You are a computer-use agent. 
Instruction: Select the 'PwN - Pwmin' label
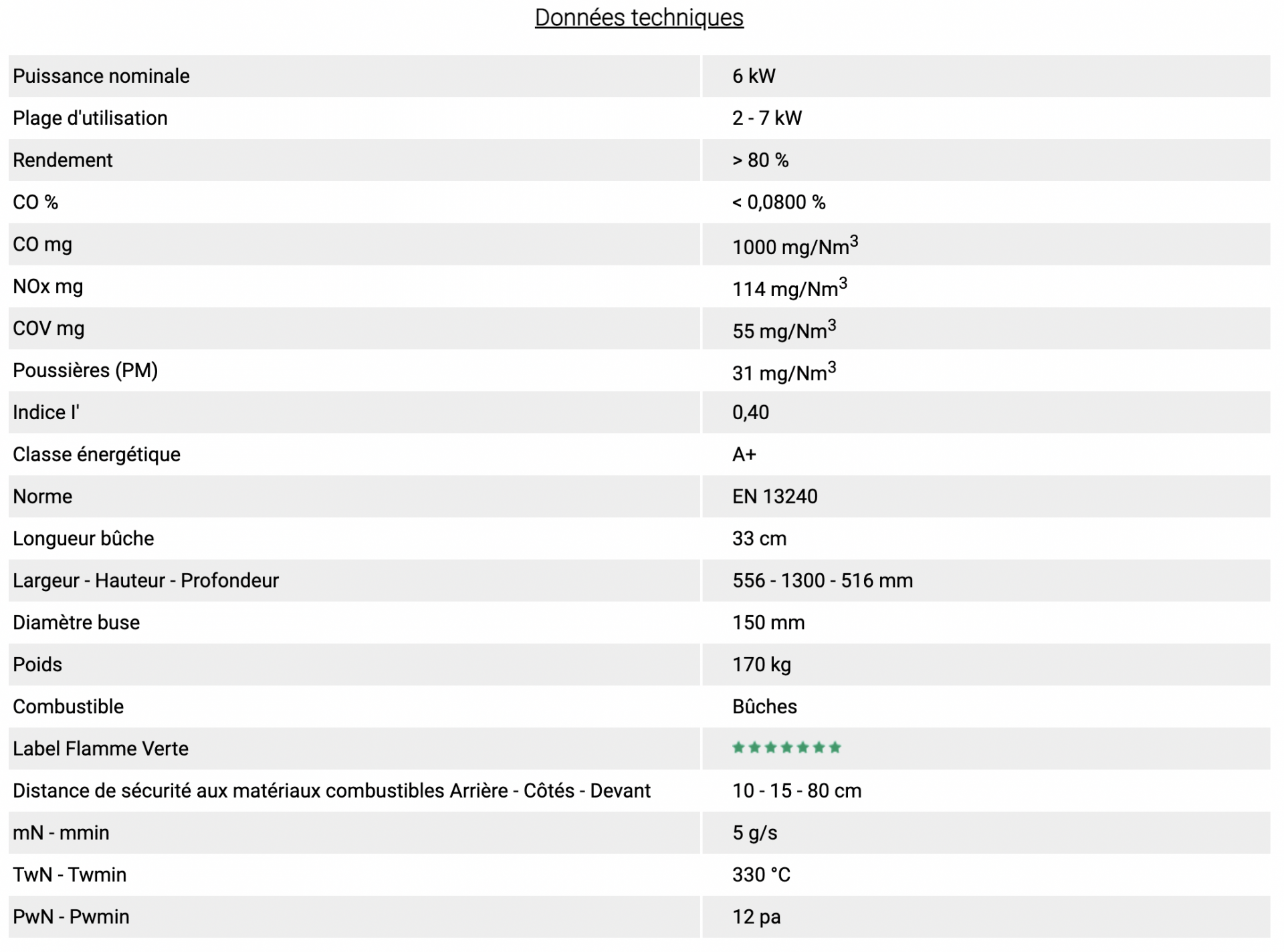[71, 918]
